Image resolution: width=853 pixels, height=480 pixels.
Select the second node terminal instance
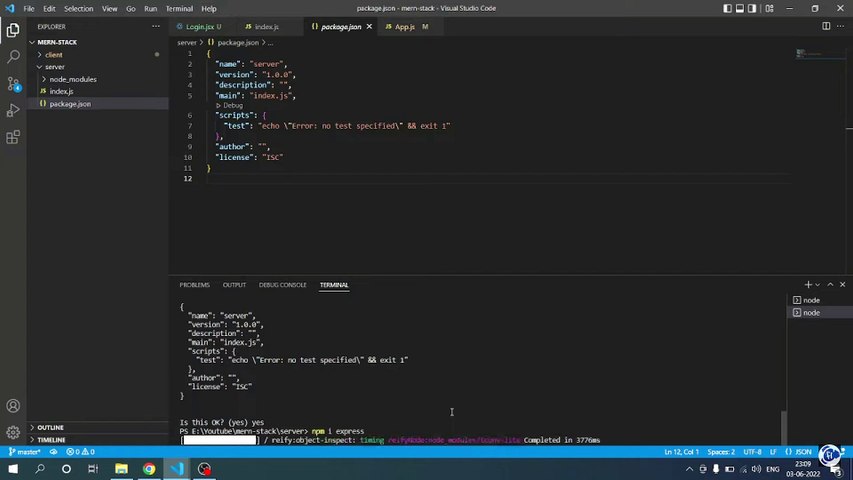pos(819,312)
